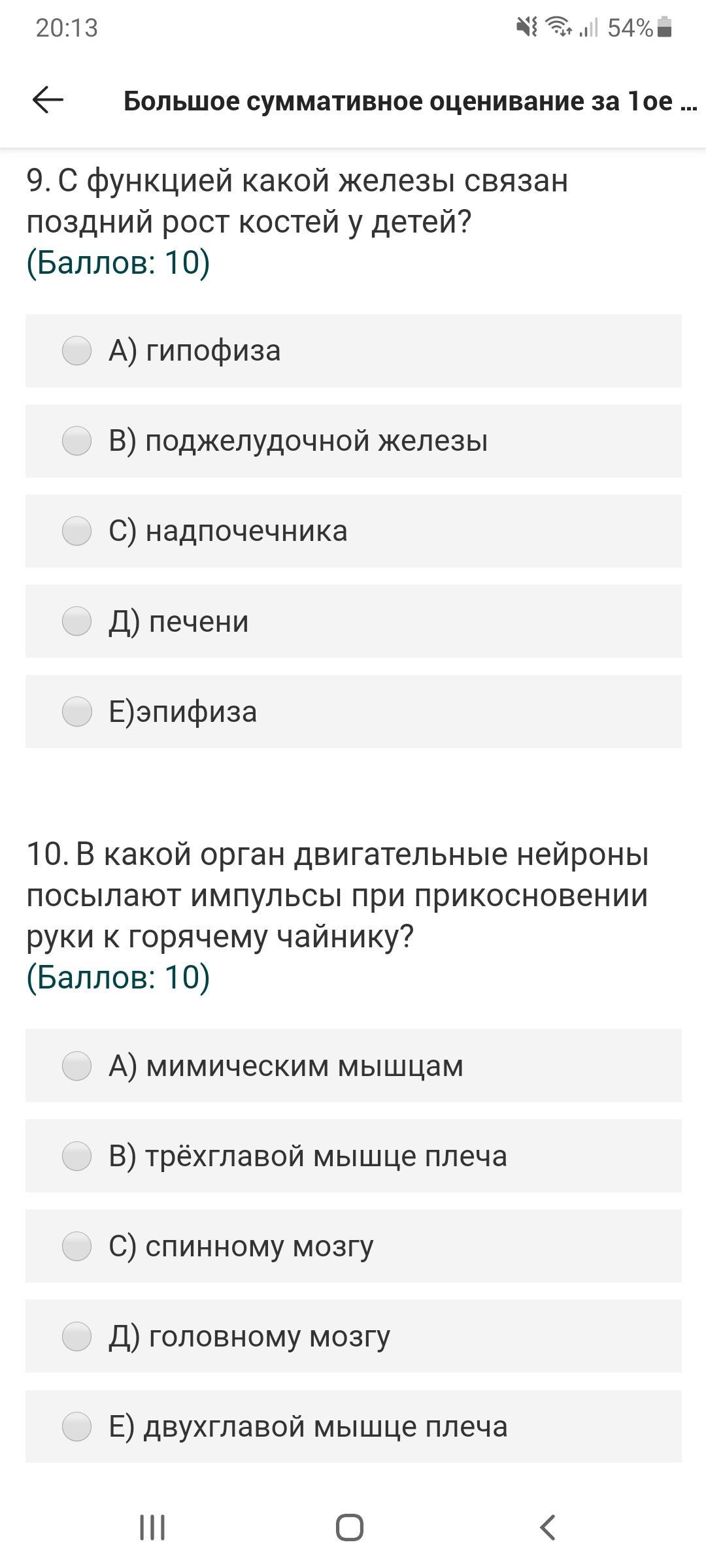Pick Д) головному мозгу answer
The height and width of the screenshot is (1568, 706).
click(x=76, y=1336)
